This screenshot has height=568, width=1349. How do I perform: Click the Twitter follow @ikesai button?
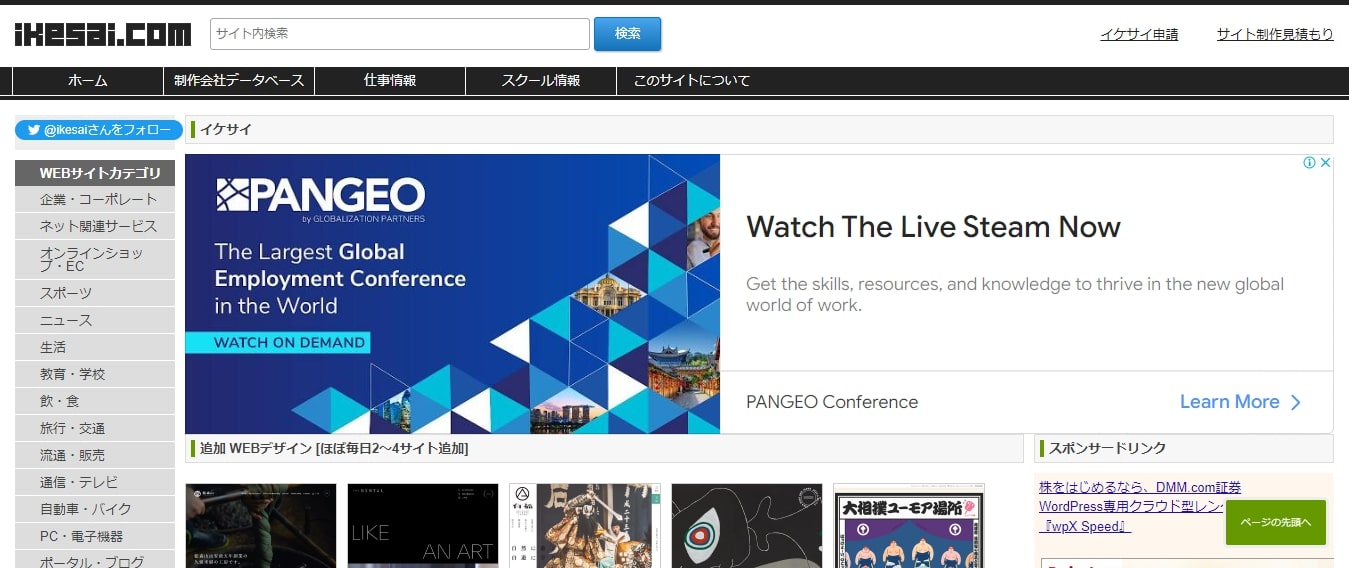pos(99,130)
